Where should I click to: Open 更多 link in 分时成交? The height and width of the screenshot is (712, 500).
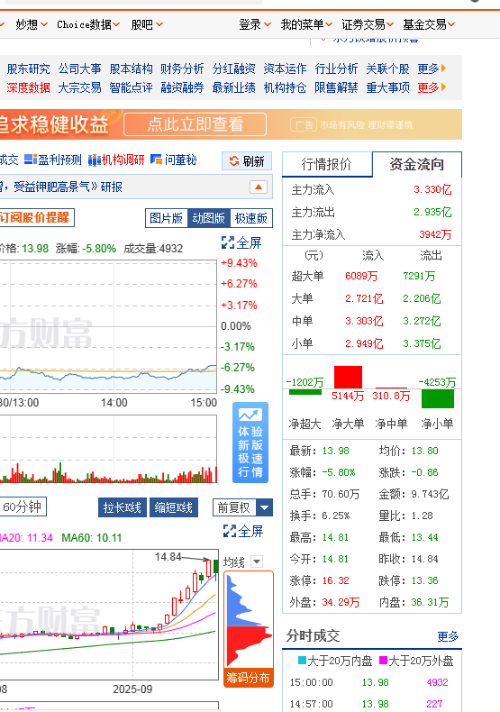tap(448, 637)
